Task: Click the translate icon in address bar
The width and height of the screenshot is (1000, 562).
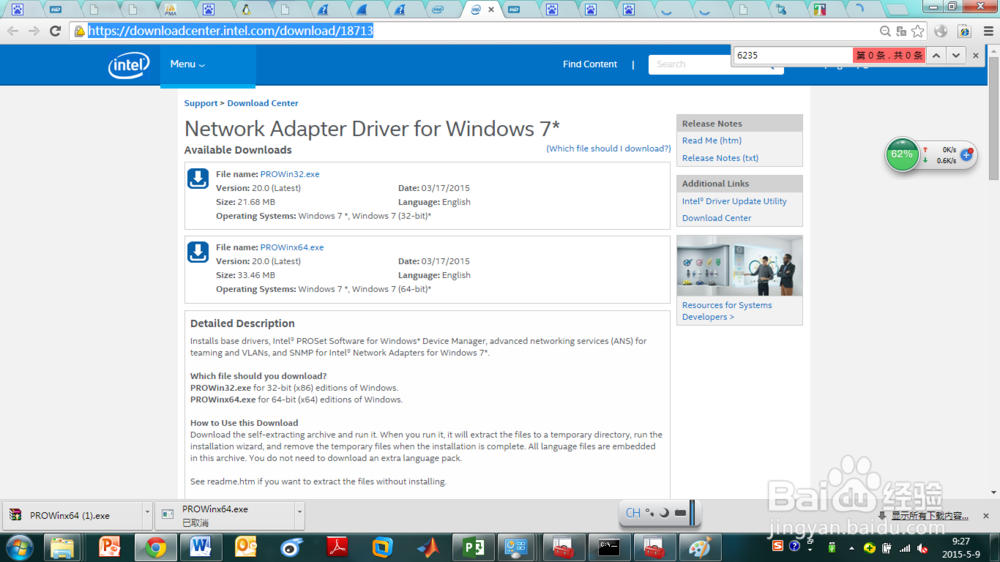Action: (x=901, y=31)
